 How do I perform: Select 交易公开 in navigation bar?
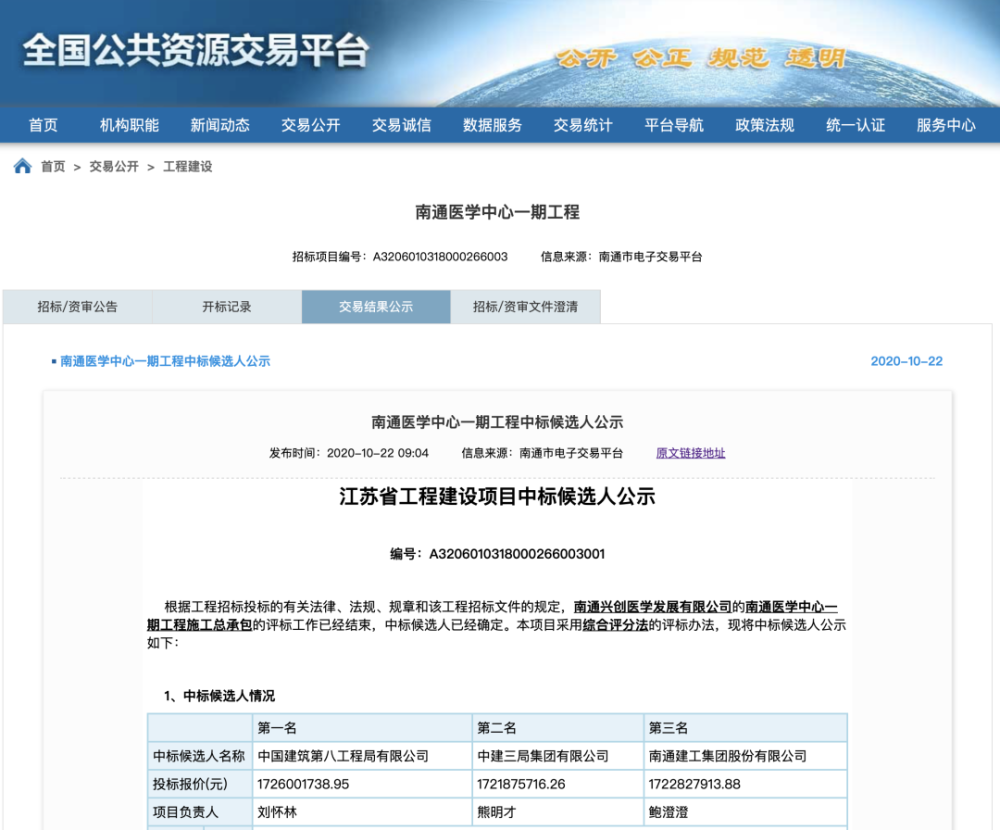[311, 125]
